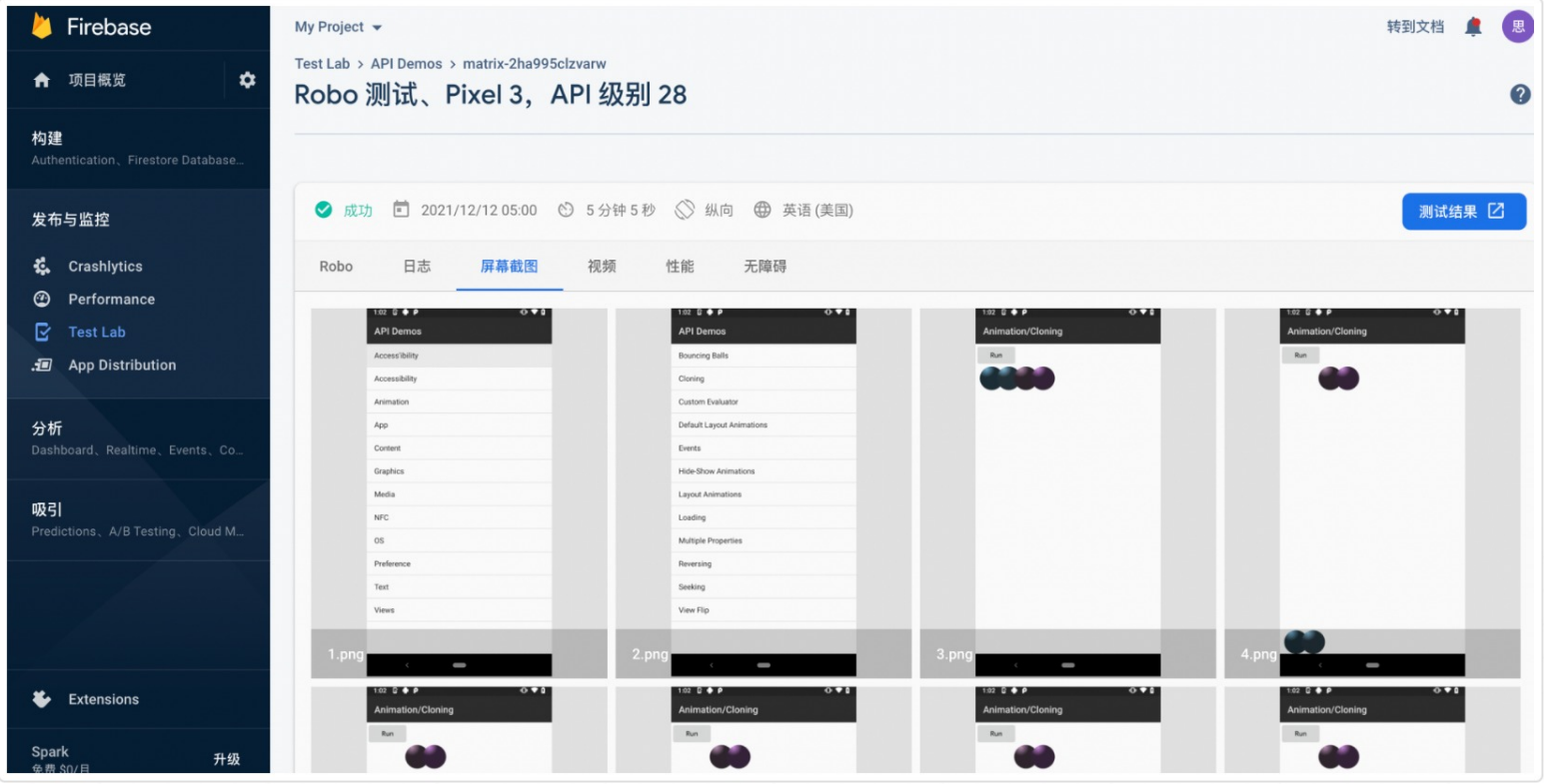Image resolution: width=1544 pixels, height=784 pixels.
Task: Click the 英语 (美国) locale text
Action: [817, 210]
